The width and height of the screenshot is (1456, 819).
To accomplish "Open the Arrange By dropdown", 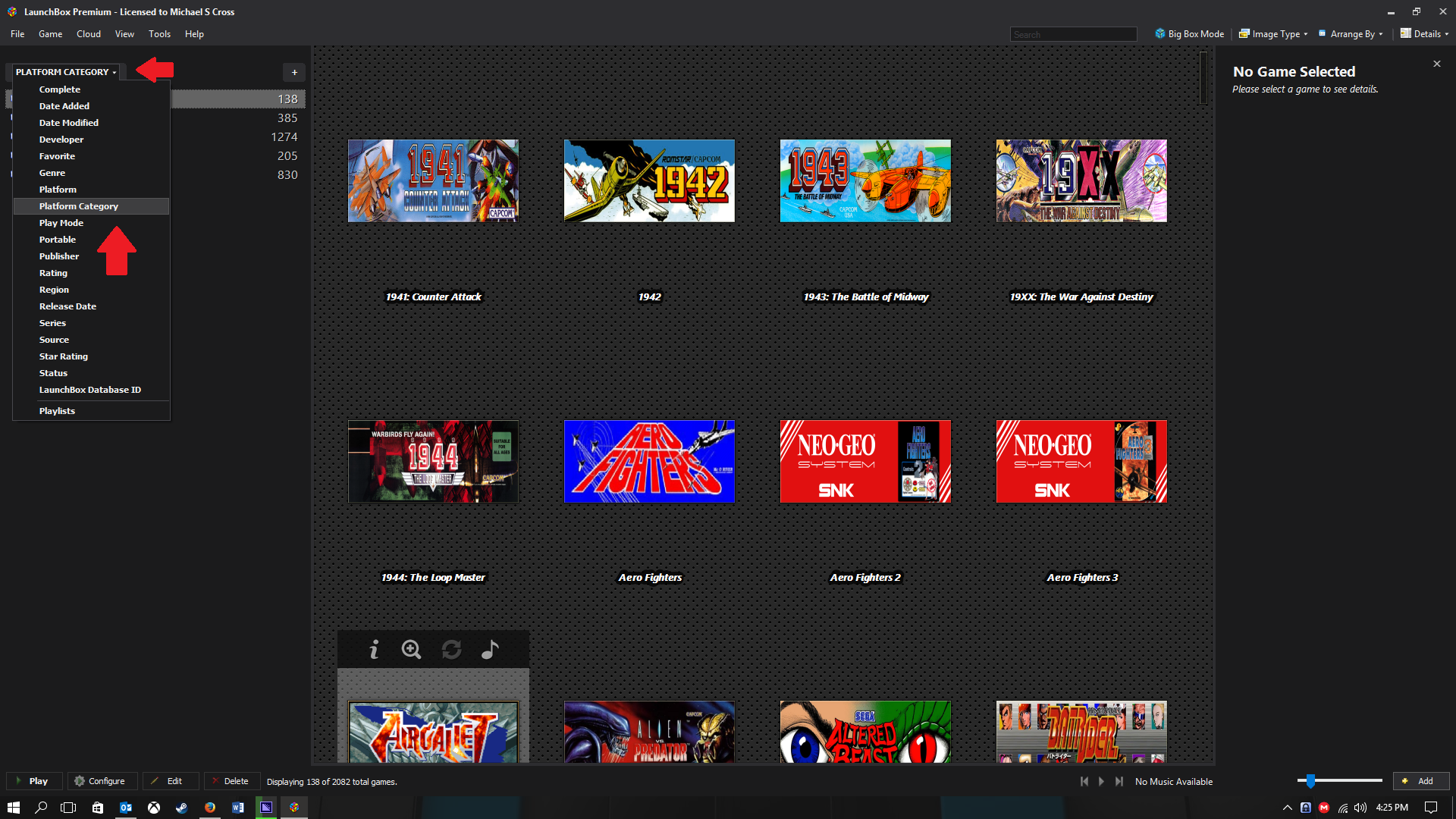I will coord(1351,34).
